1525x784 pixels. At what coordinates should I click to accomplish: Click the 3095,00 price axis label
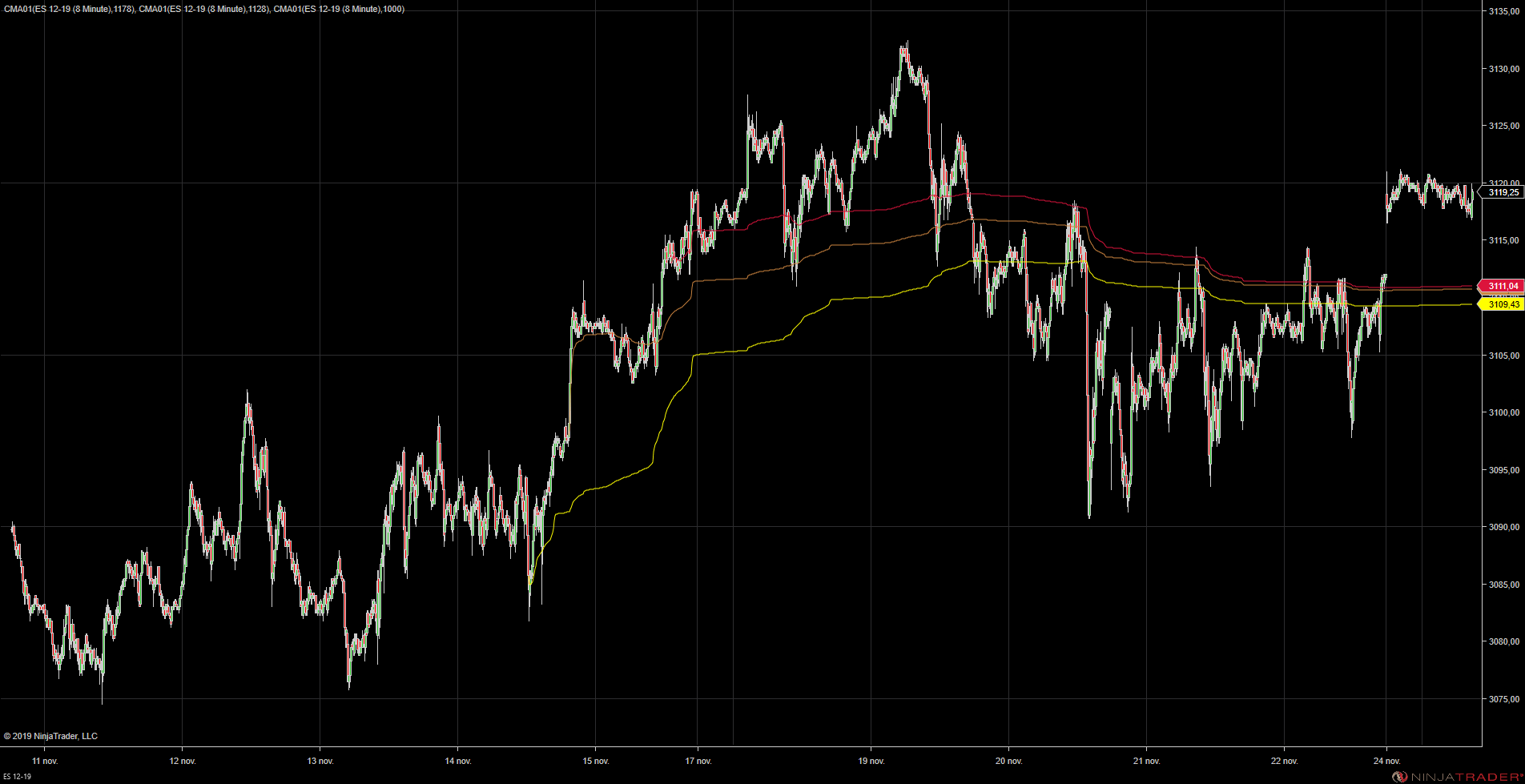[x=1503, y=470]
